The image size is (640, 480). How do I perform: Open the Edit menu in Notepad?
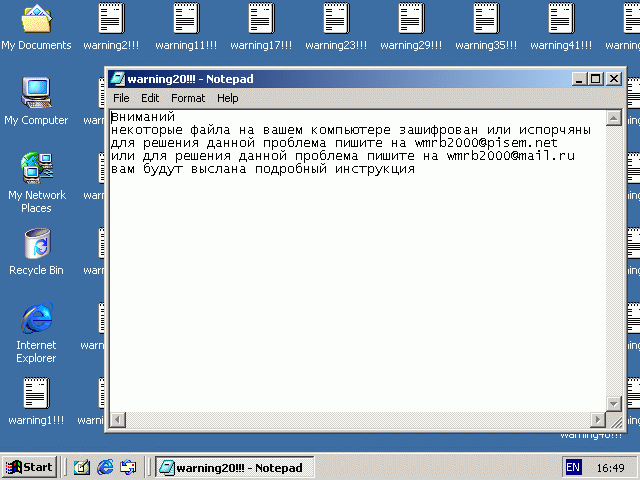150,98
